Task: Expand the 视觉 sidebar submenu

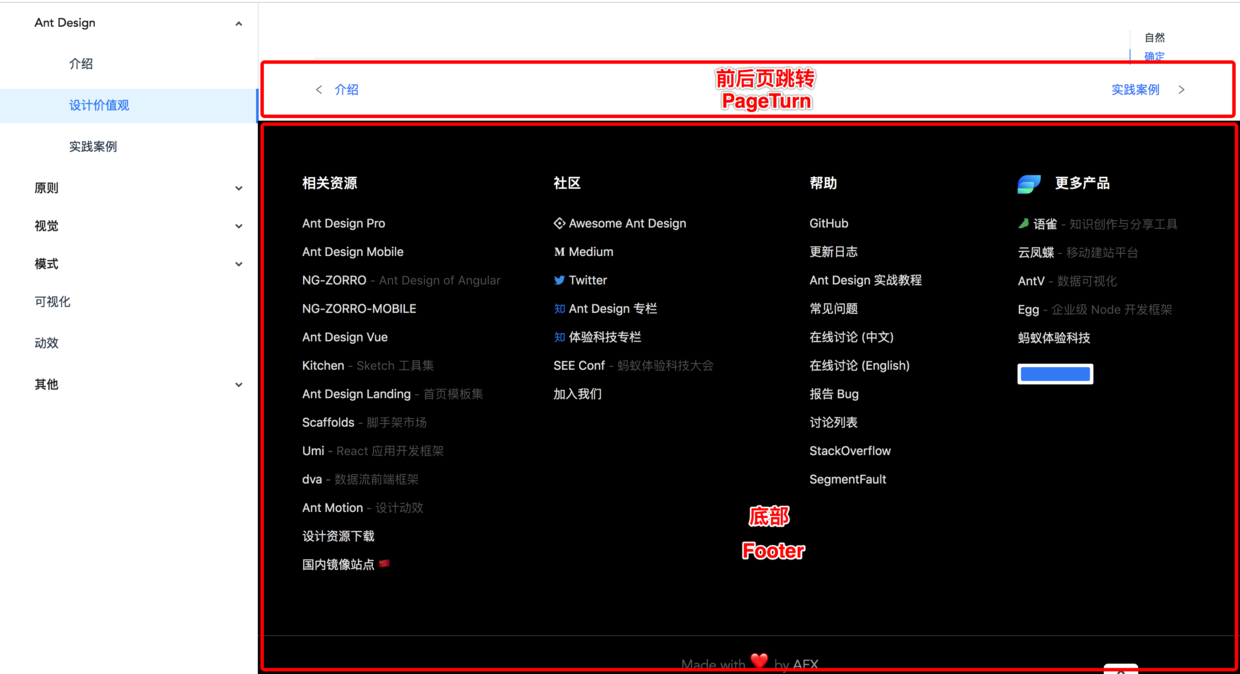Action: coord(238,226)
